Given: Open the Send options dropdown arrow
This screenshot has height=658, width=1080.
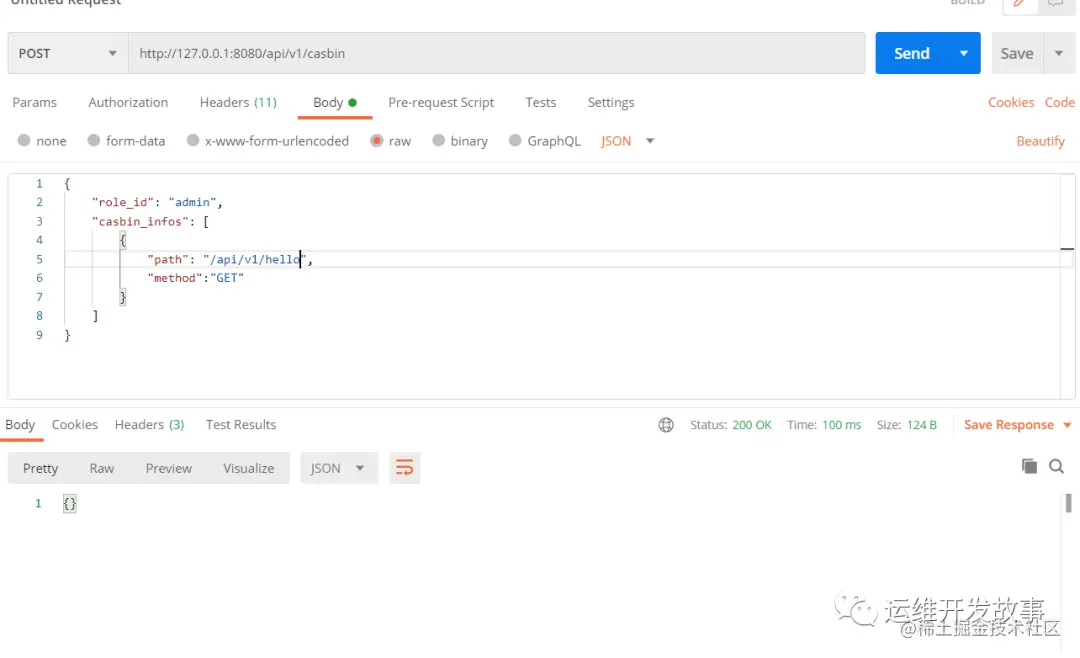Looking at the screenshot, I should pos(964,53).
